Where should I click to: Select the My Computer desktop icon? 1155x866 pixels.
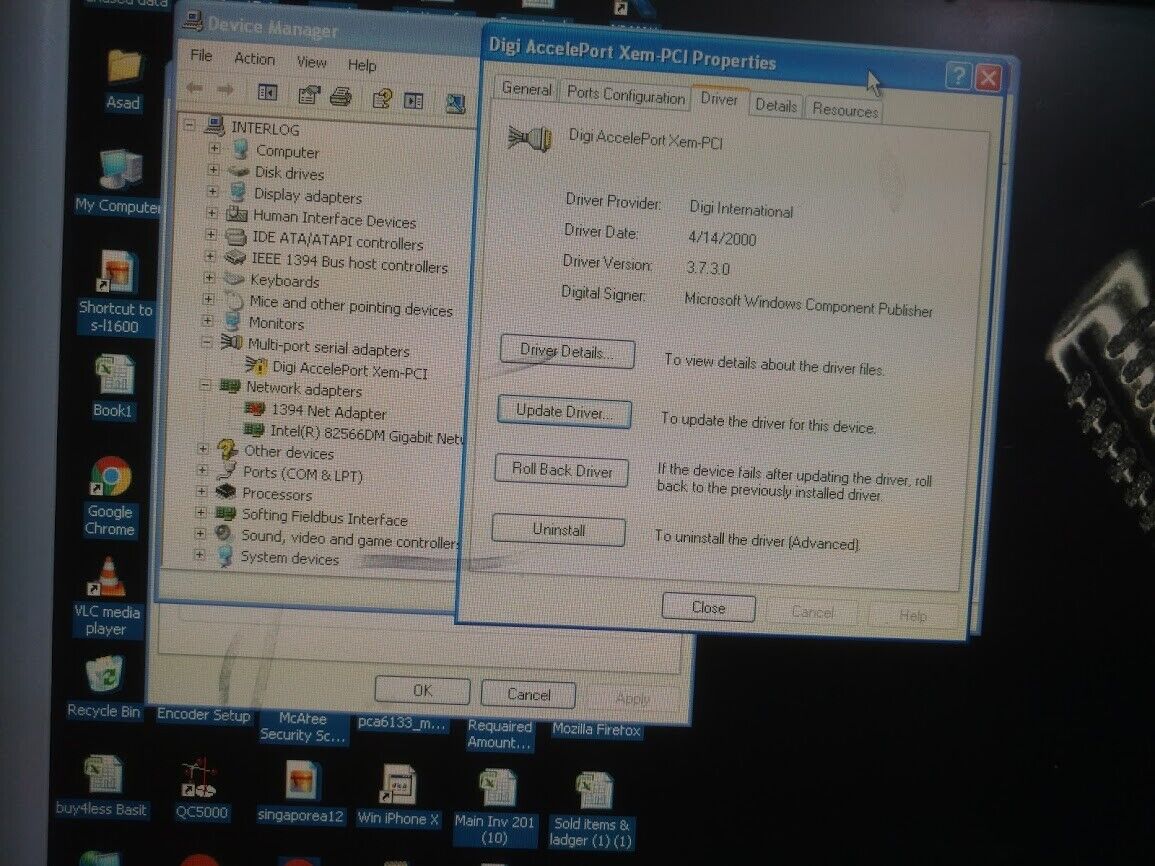118,182
